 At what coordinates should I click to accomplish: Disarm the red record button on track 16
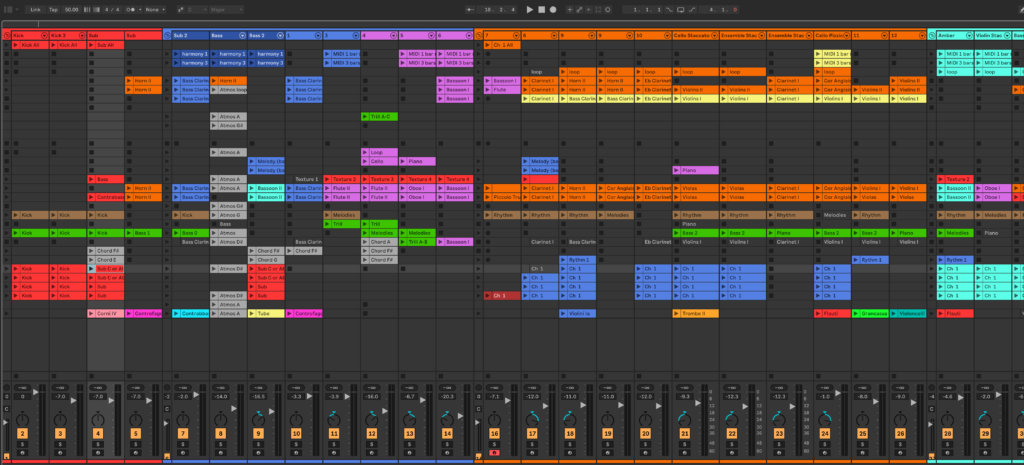pyautogui.click(x=494, y=454)
